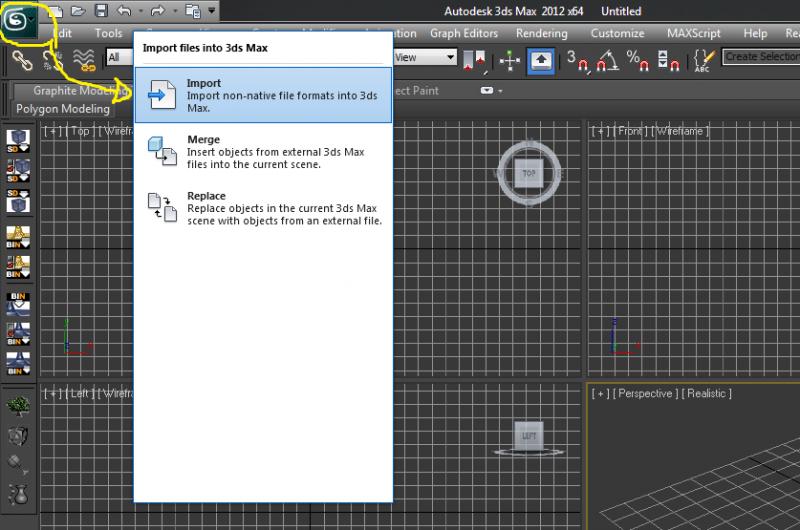Open the reference coordinate system View dropdown
Viewport: 800px width, 530px height.
click(424, 58)
